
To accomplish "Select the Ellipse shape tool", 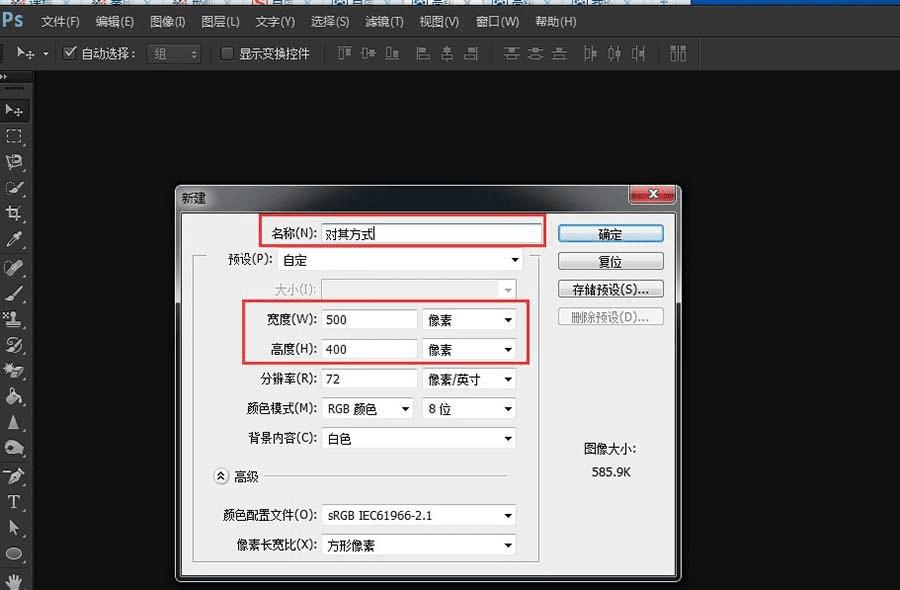I will tap(14, 553).
